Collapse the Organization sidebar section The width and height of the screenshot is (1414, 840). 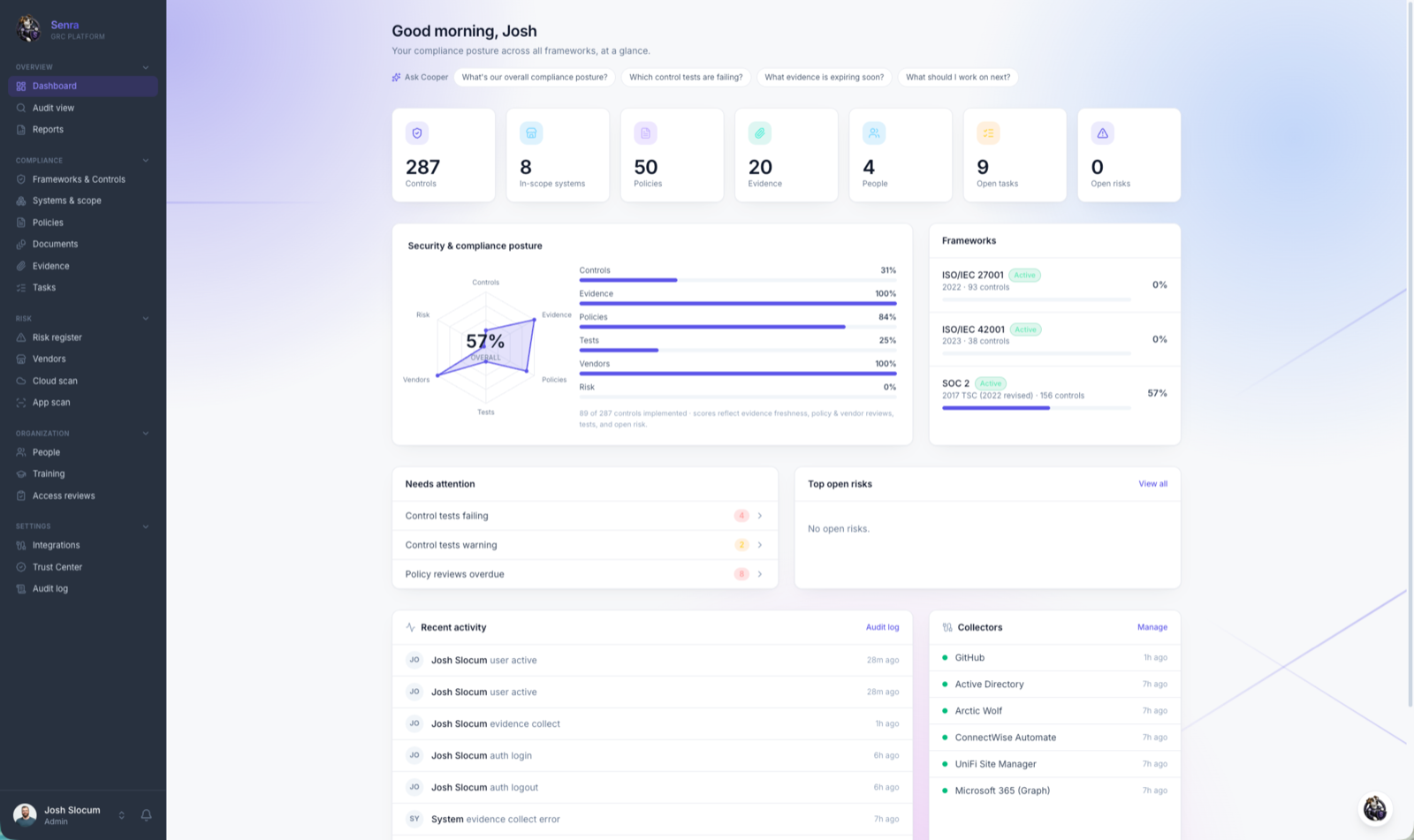(146, 434)
